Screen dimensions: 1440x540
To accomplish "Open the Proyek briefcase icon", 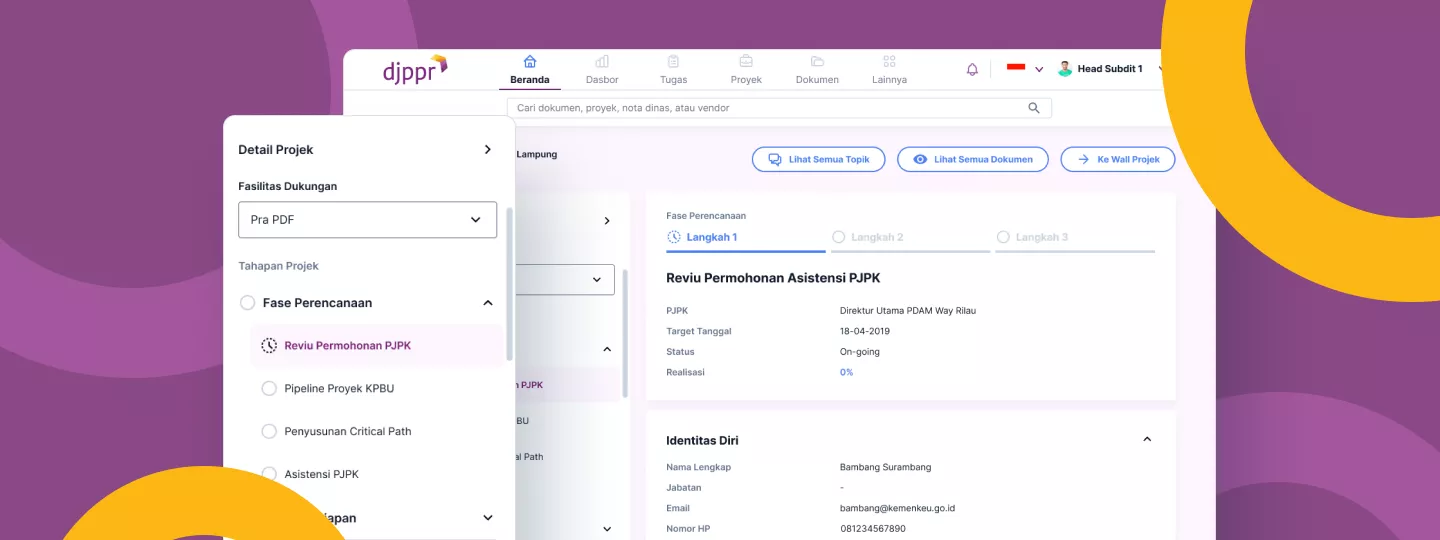I will tap(746, 61).
